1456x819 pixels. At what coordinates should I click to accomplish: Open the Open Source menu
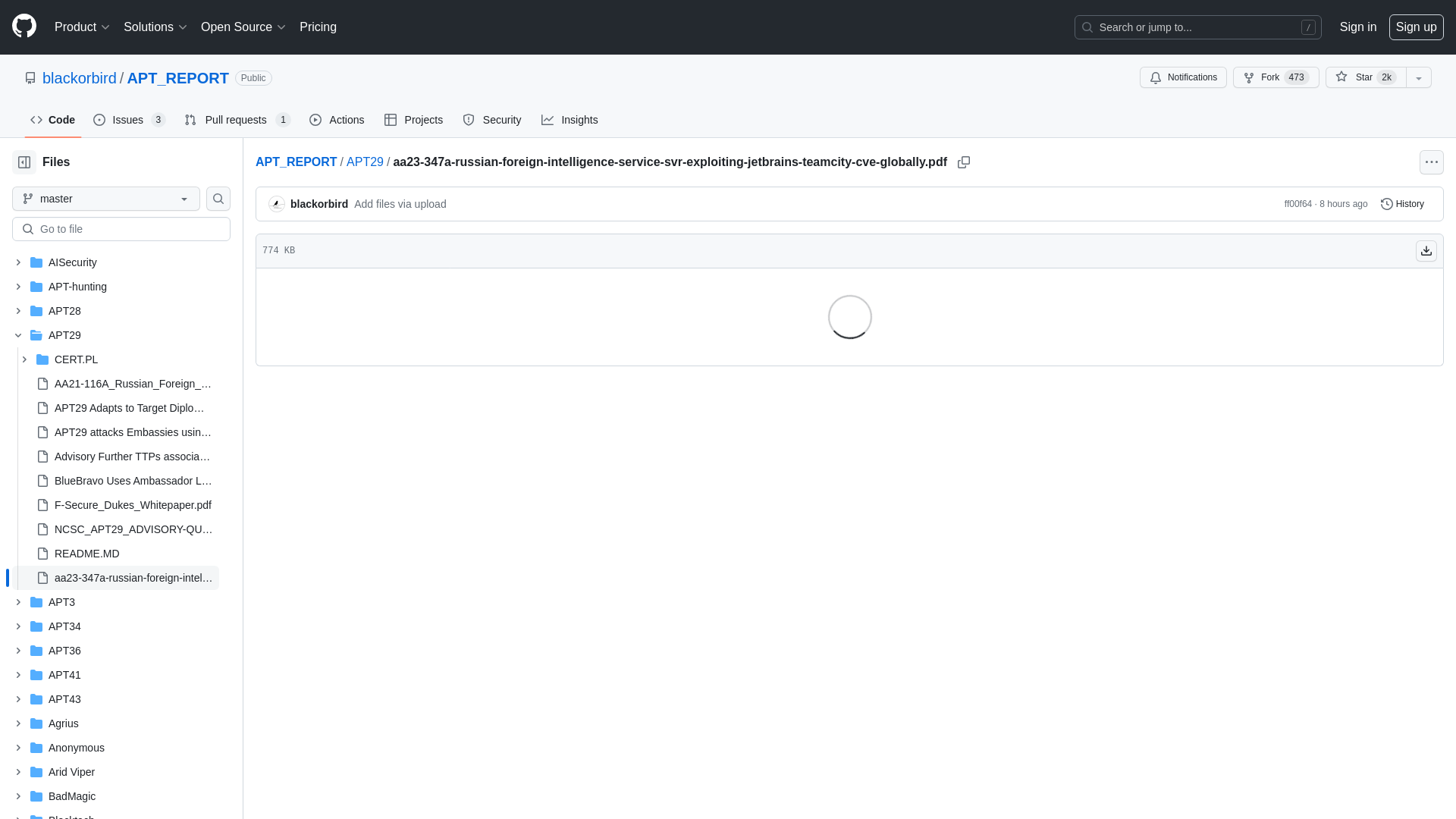(x=243, y=27)
